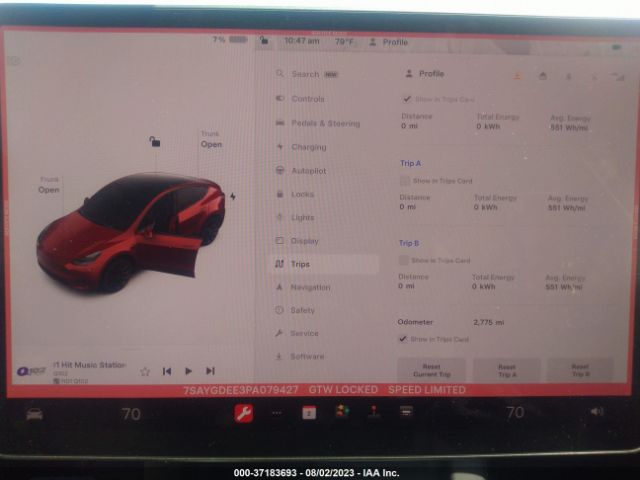The image size is (640, 480).
Task: Tap the Odometer 2,775 mi reading
Action: click(489, 322)
